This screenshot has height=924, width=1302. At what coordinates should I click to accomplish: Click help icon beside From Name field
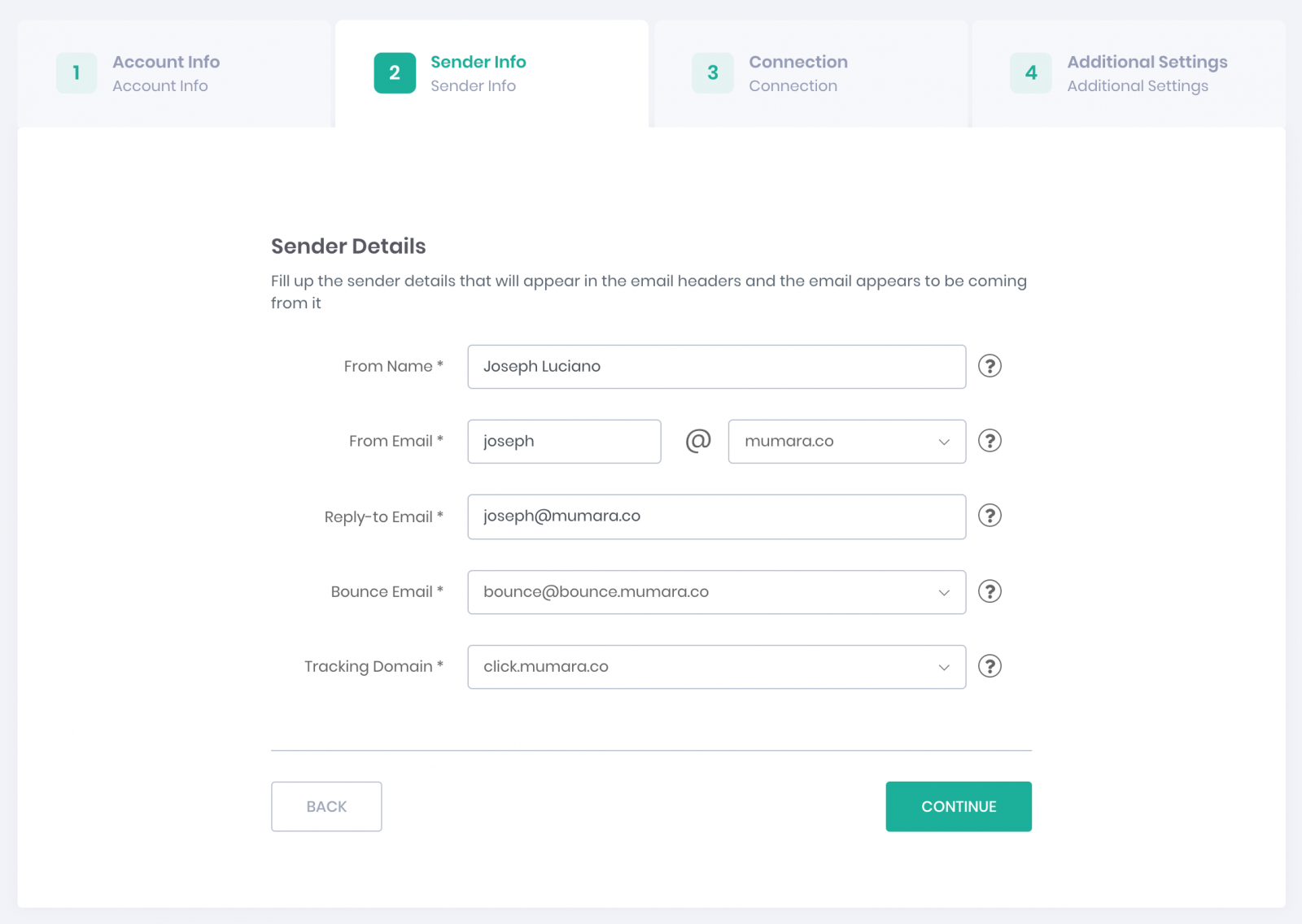[x=990, y=366]
